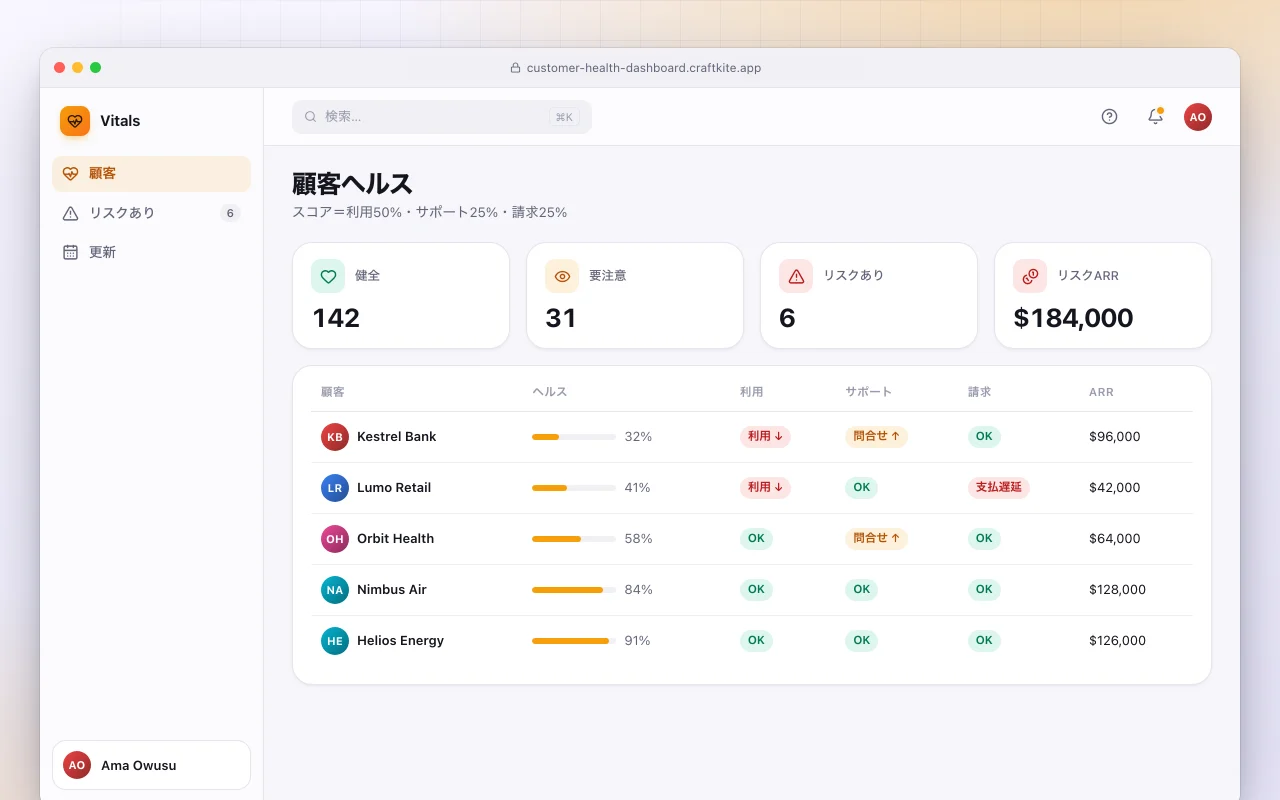Open the Lumo Retail customer row
1280x800 pixels.
751,488
